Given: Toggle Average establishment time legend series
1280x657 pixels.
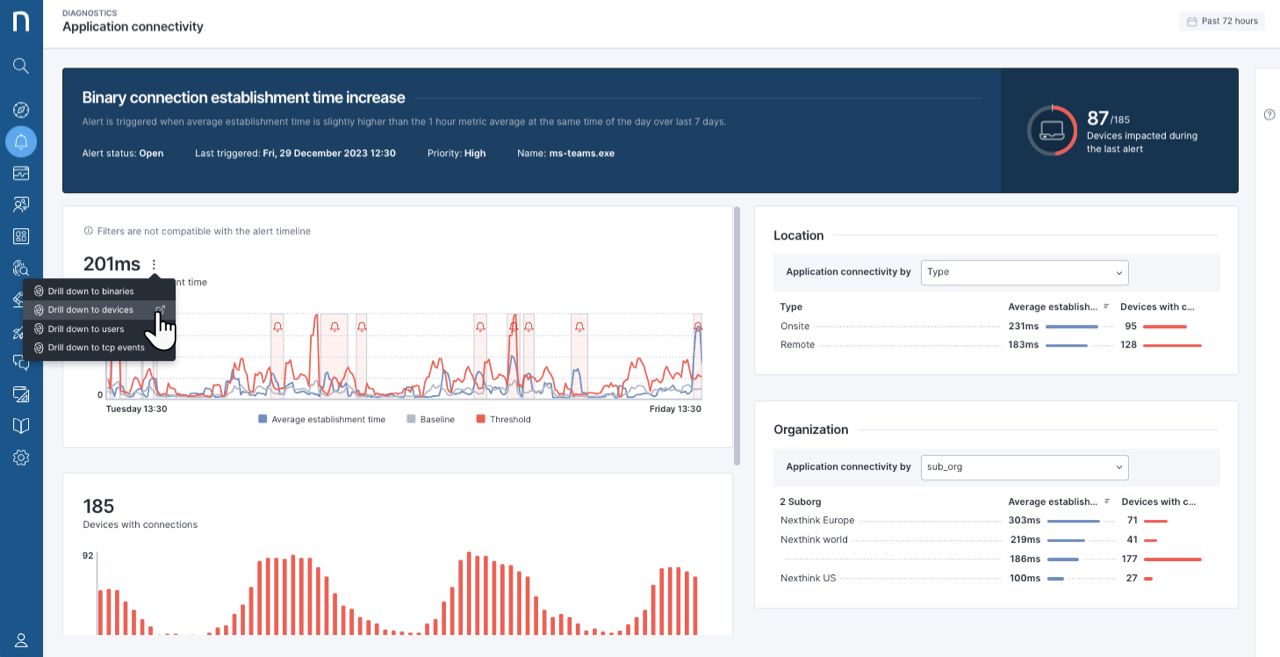Looking at the screenshot, I should [322, 420].
